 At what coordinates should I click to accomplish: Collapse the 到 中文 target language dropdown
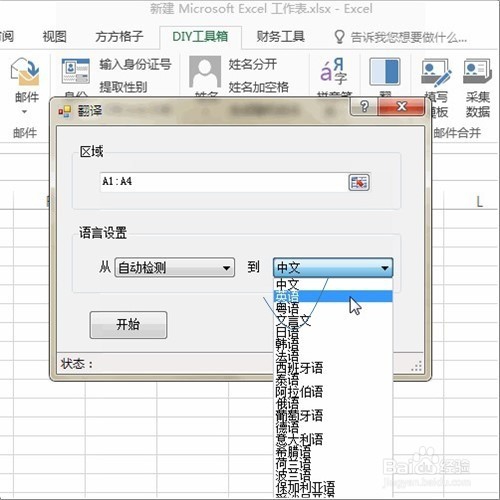tap(333, 267)
